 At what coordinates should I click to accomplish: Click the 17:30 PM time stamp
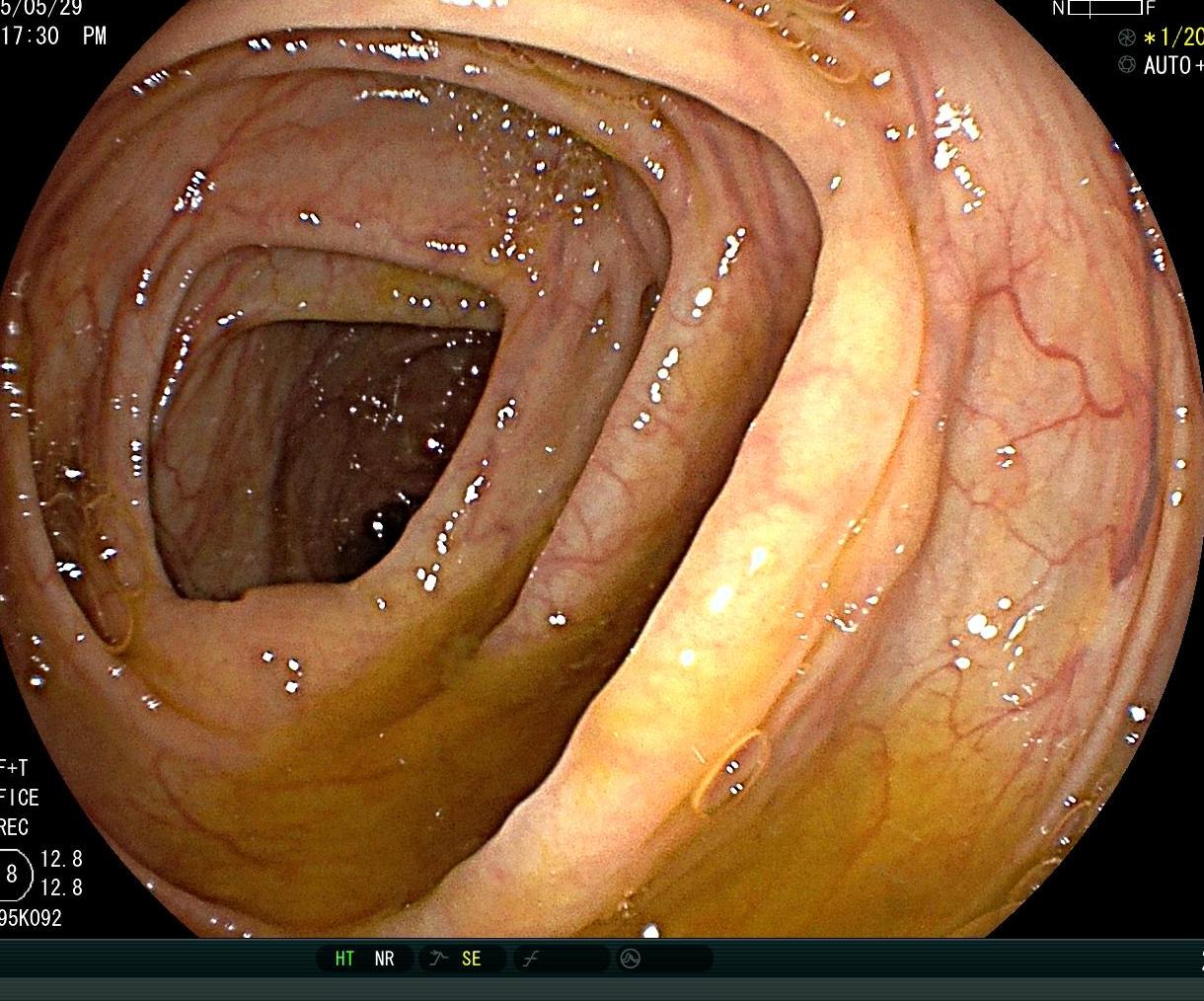53,37
